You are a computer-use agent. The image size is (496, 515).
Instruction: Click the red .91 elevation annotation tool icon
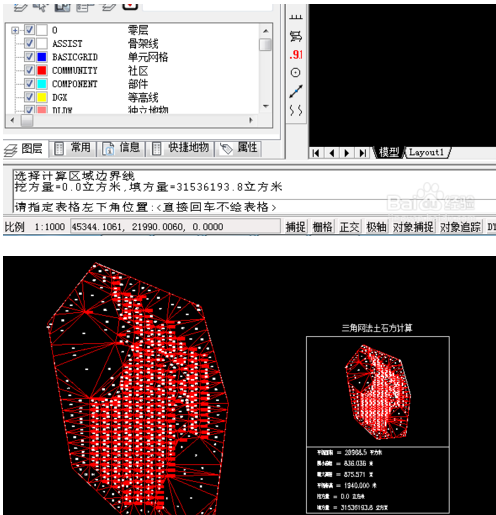(296, 55)
